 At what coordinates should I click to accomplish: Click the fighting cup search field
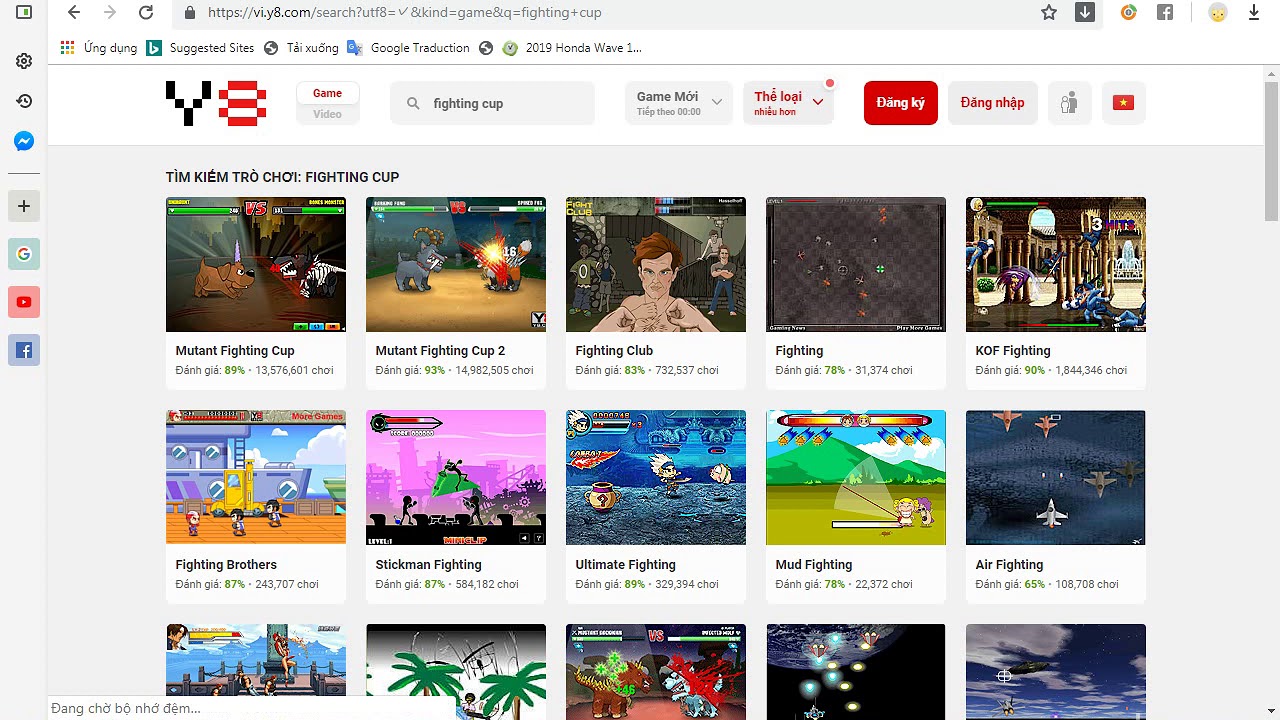(x=492, y=103)
